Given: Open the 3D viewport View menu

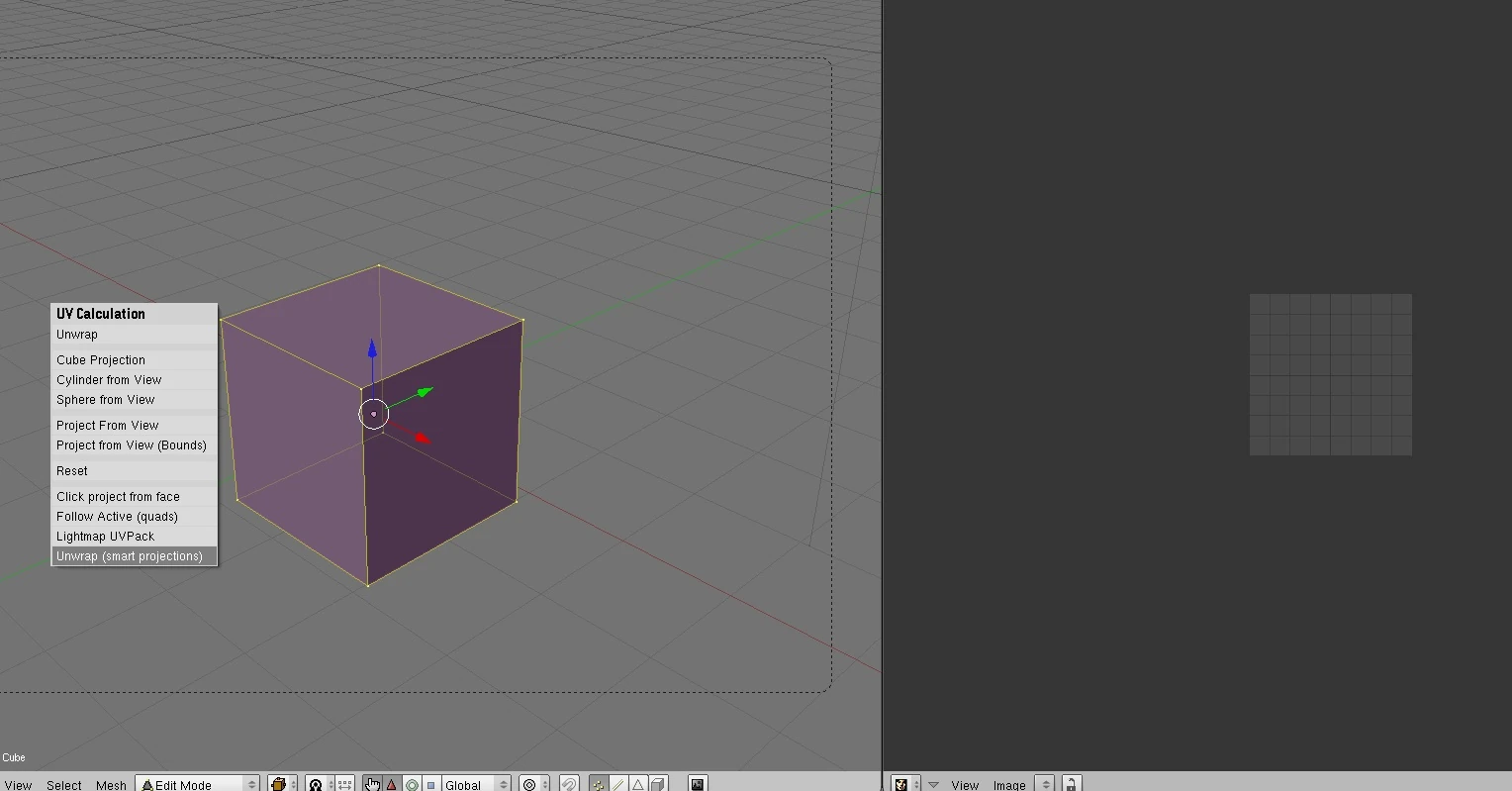Looking at the screenshot, I should (18, 785).
